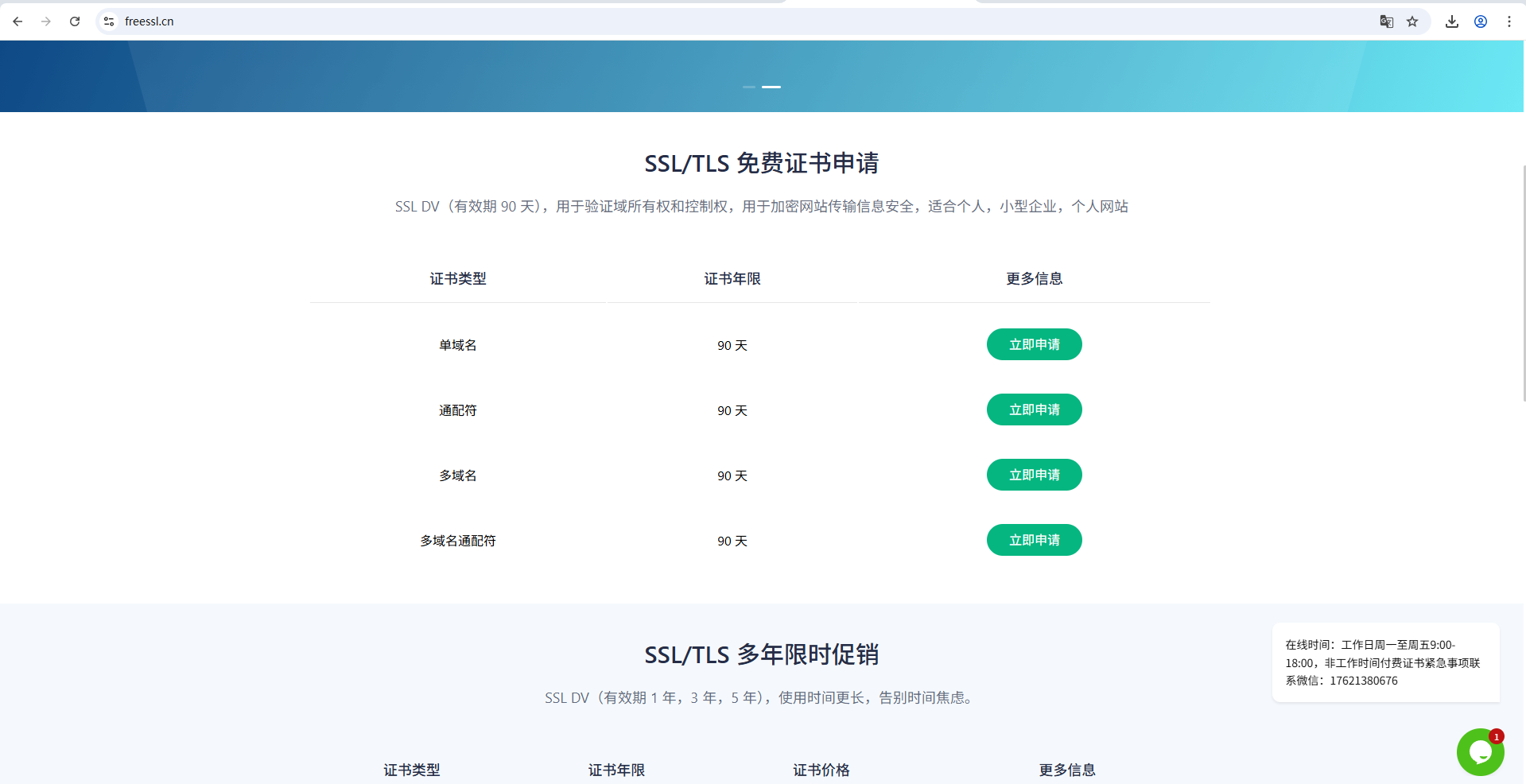Open the chat notification badge showing 1

click(x=1497, y=736)
